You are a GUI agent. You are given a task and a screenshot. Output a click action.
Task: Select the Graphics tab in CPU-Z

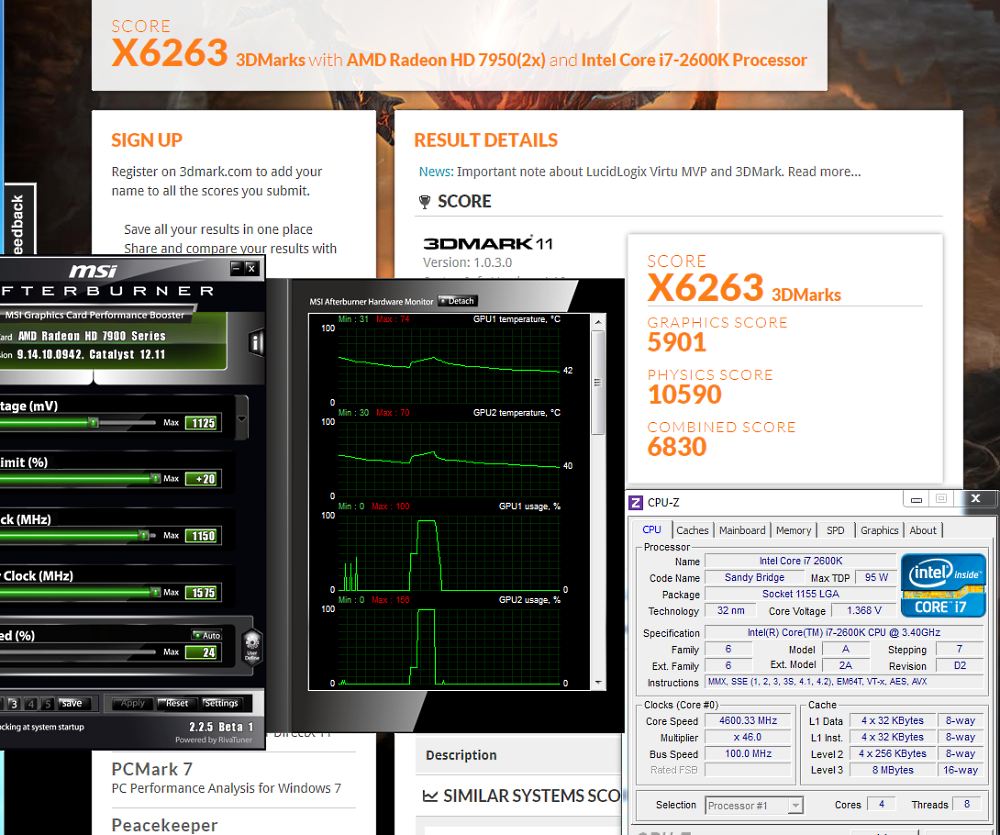pos(879,530)
